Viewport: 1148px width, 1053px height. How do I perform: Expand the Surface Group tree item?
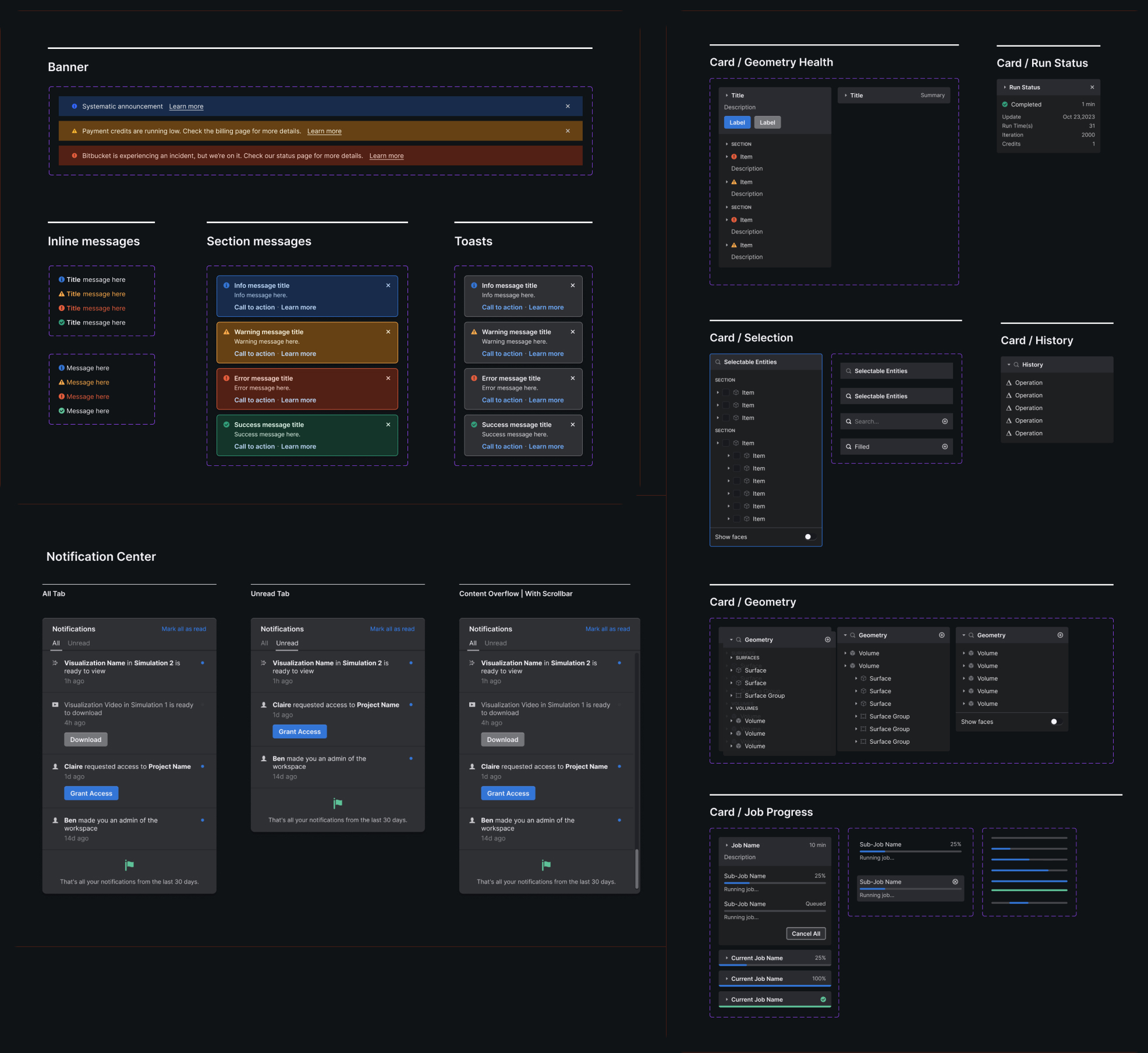tap(732, 696)
